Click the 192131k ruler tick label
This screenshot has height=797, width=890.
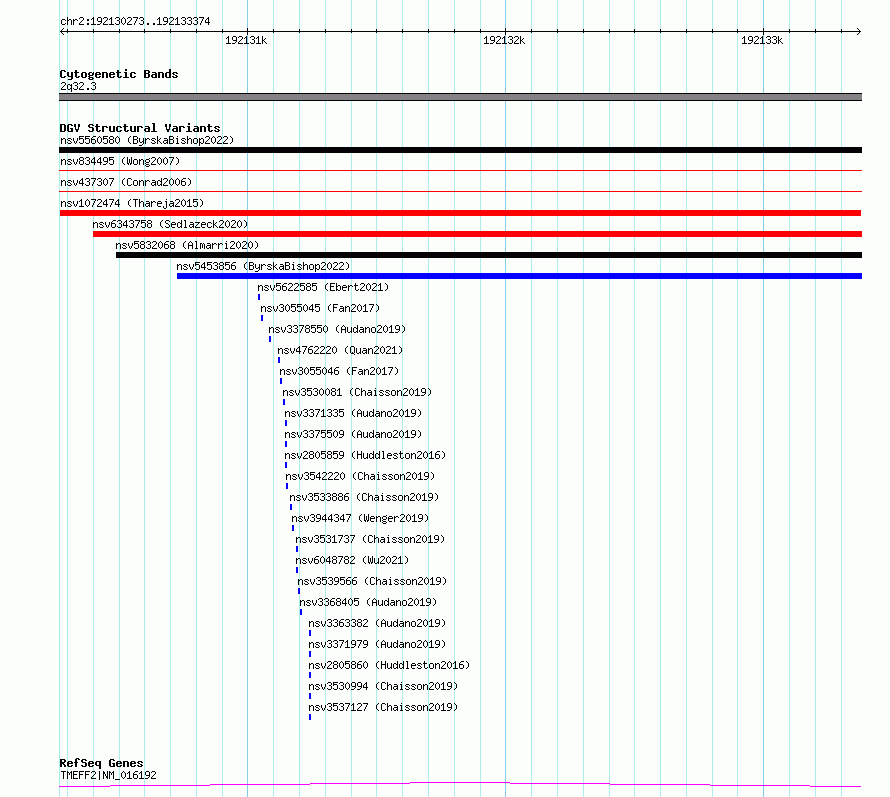click(x=246, y=40)
